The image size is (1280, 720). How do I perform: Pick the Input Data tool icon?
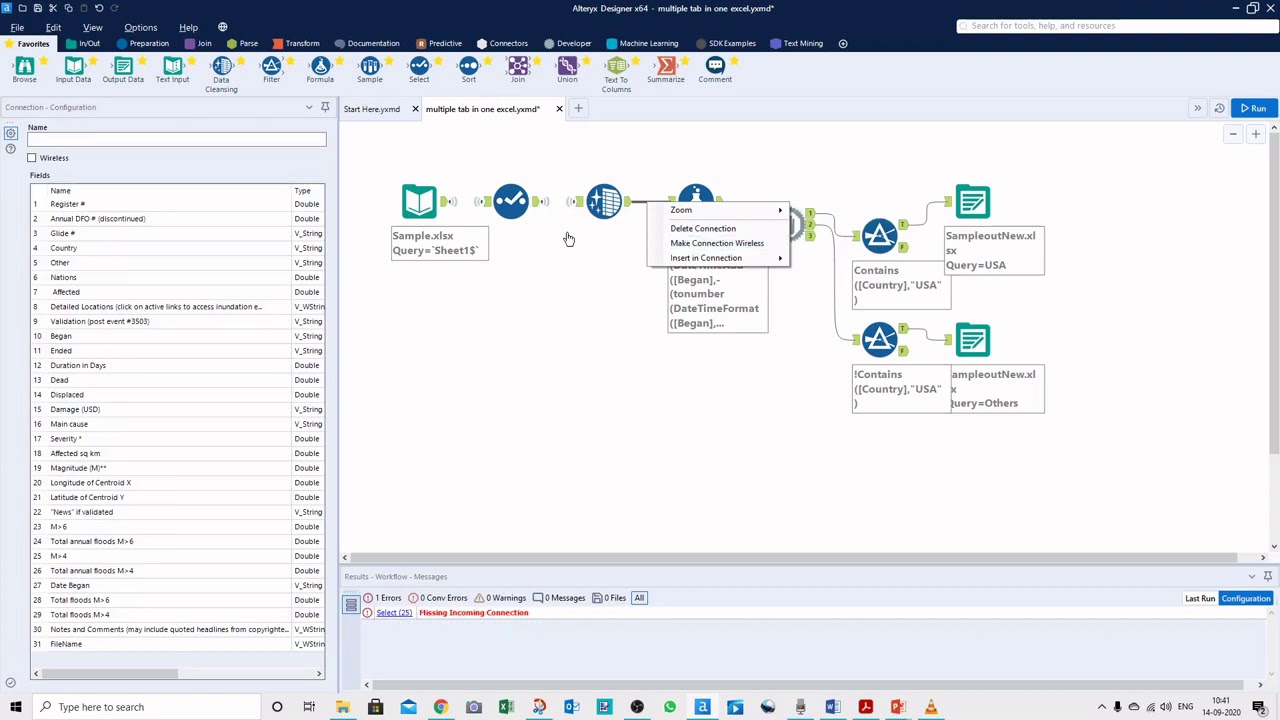(73, 67)
